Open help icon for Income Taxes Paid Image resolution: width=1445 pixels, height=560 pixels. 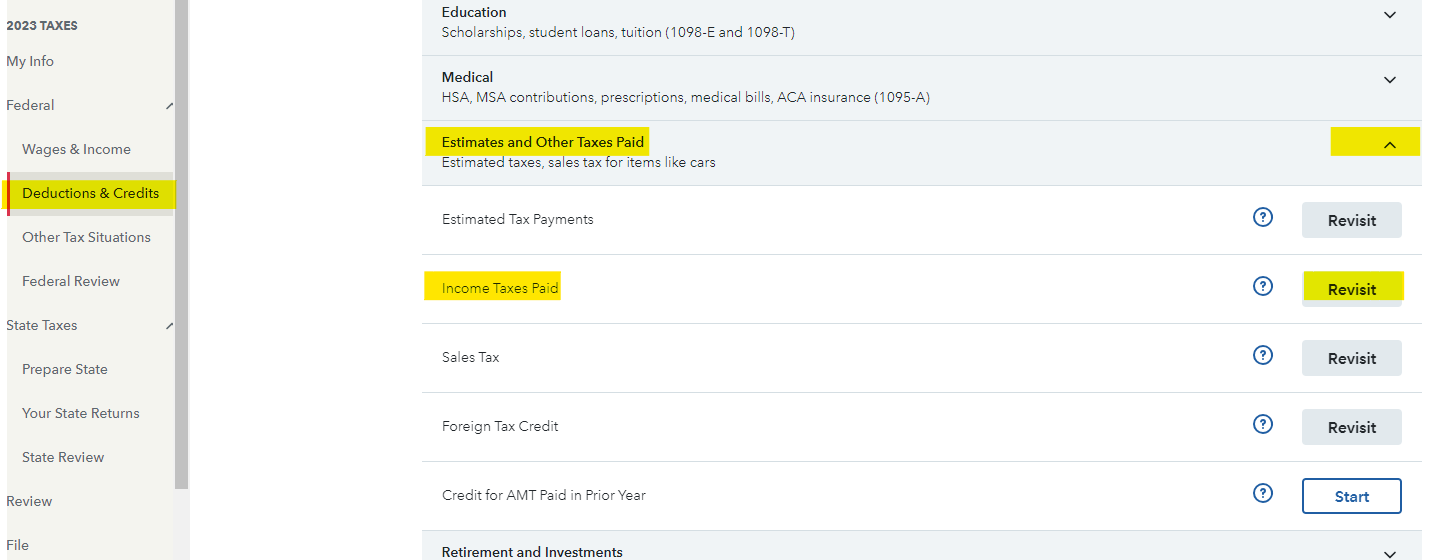(x=1263, y=286)
